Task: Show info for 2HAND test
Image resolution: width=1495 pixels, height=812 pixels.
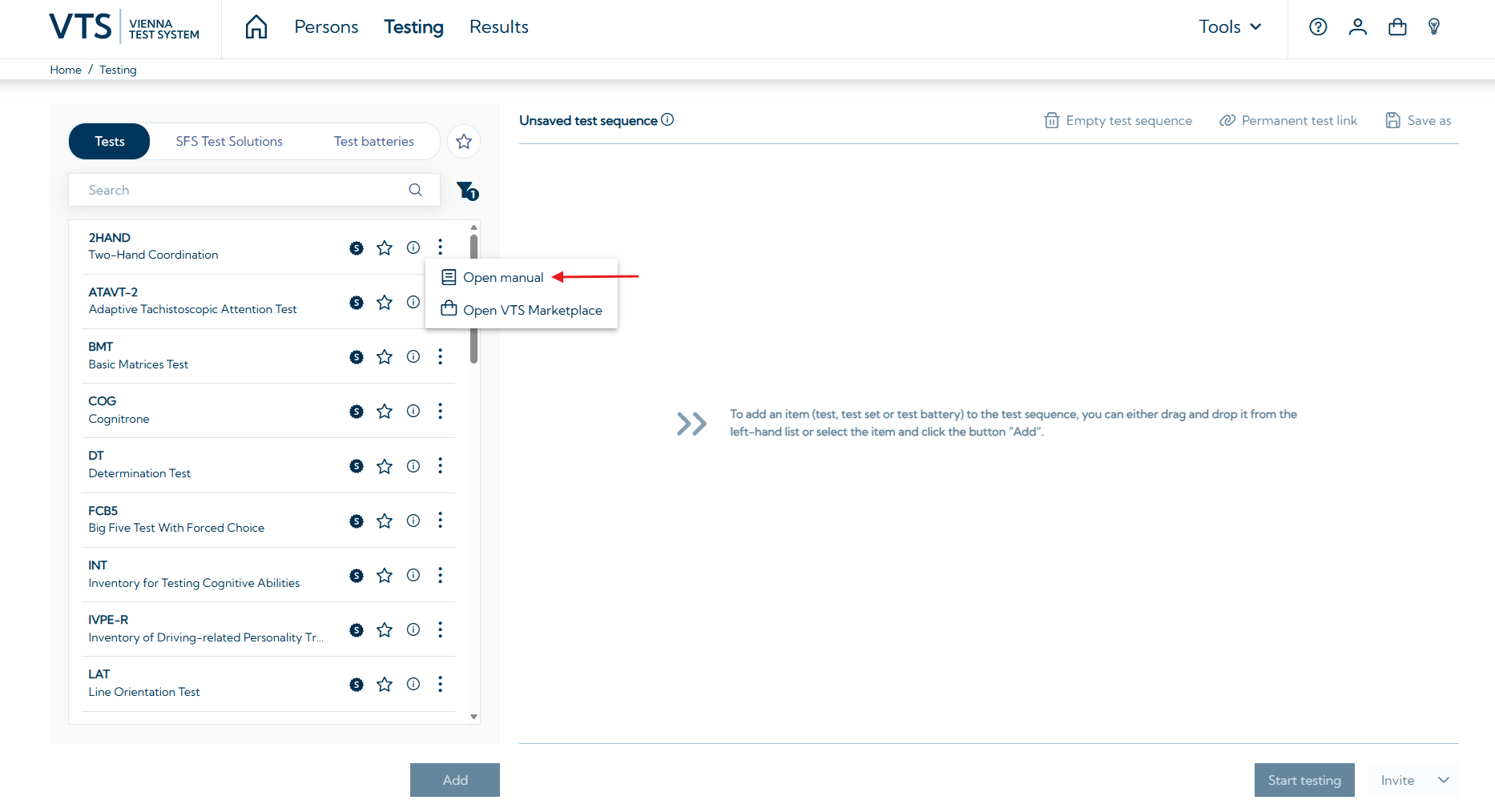Action: coord(413,247)
